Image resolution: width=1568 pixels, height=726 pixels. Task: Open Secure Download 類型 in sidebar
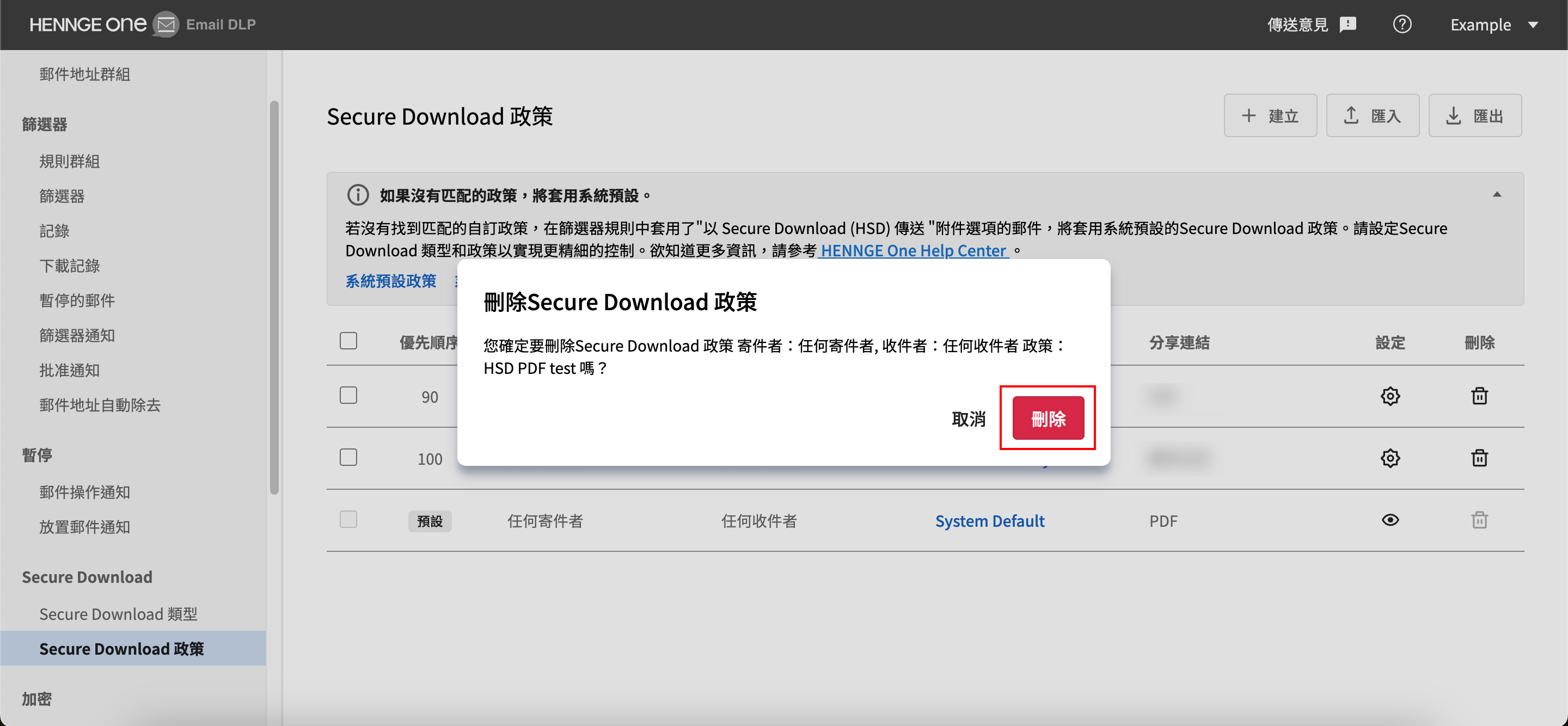point(118,613)
